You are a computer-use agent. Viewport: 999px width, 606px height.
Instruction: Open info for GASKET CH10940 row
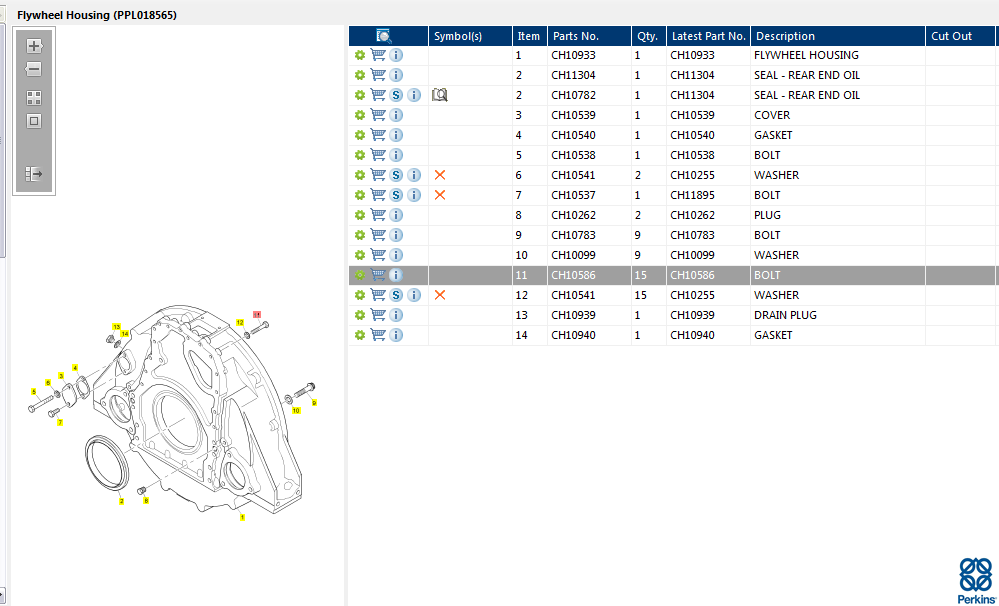tap(396, 335)
